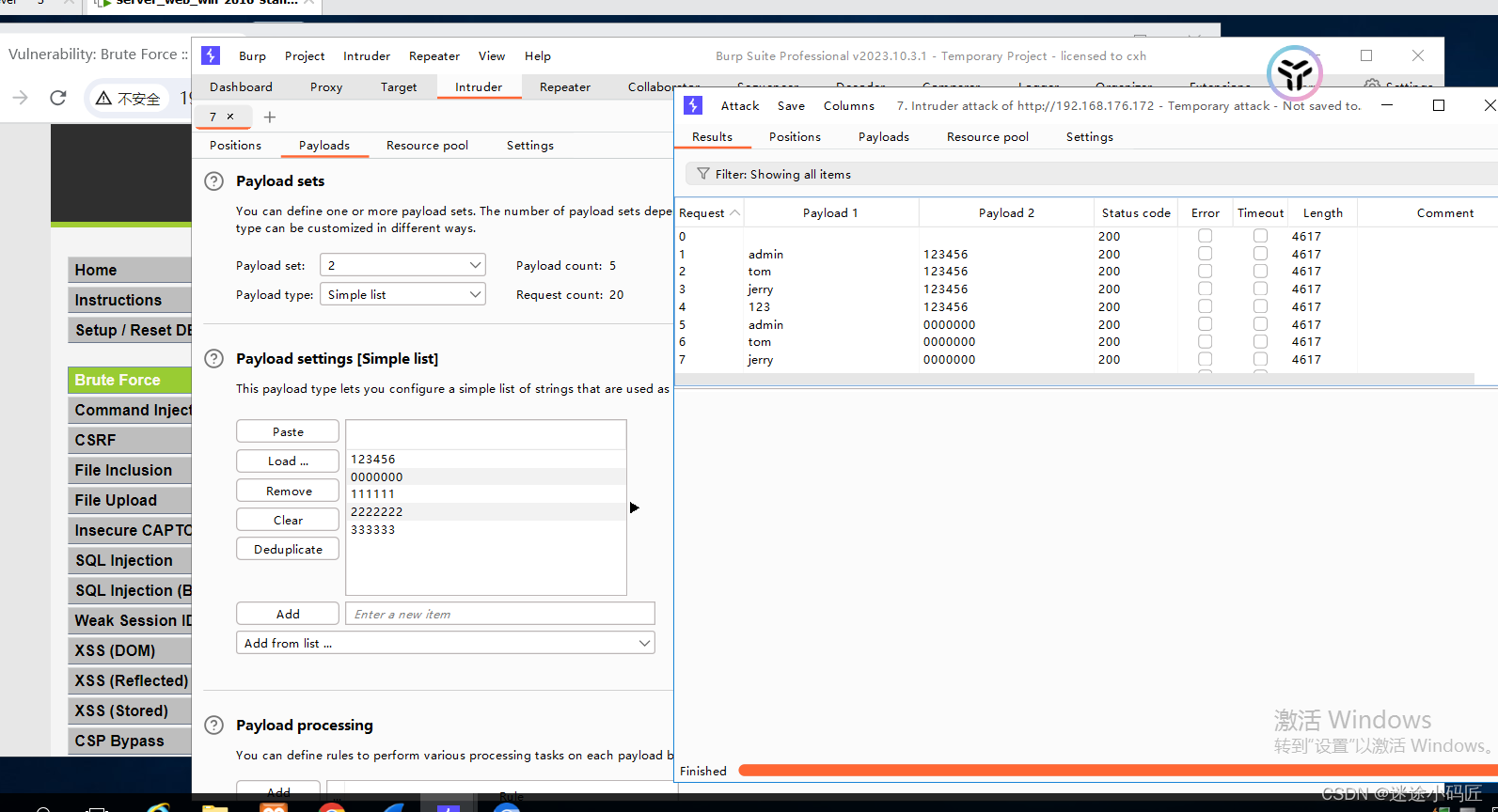Click the Deduplicate button
The width and height of the screenshot is (1498, 812).
pyautogui.click(x=288, y=549)
